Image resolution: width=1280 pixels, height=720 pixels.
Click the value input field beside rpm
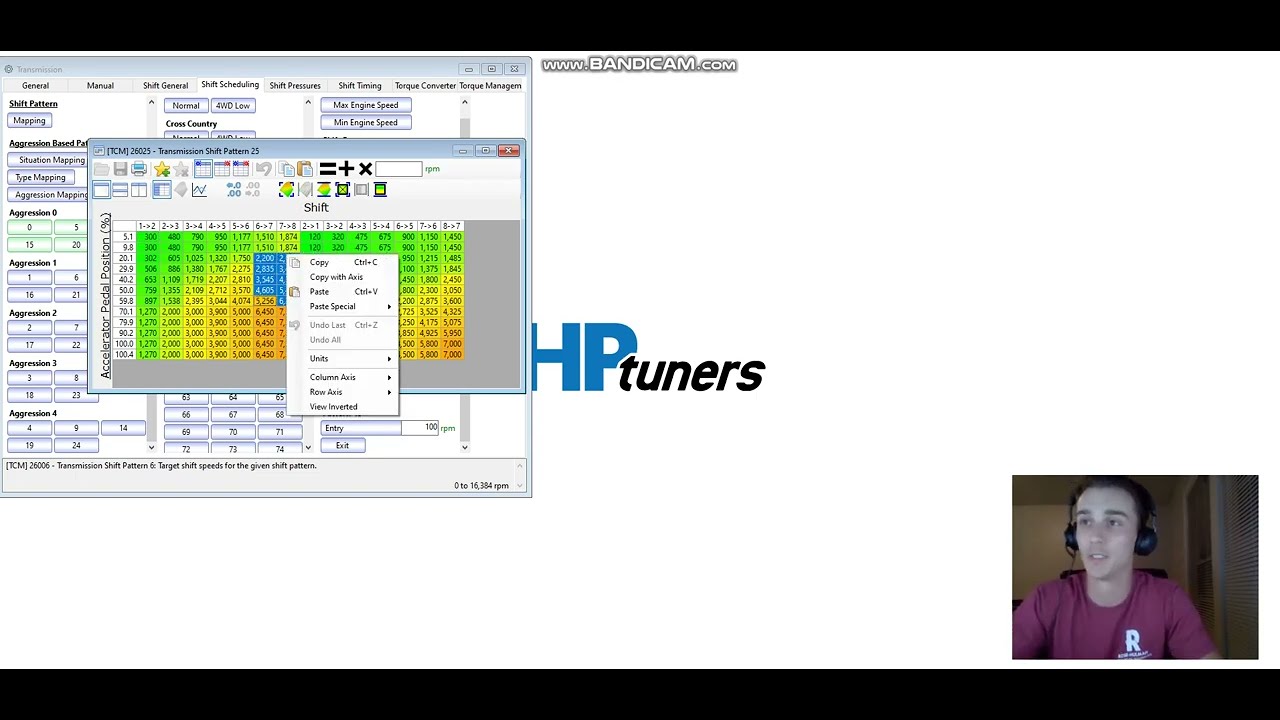point(399,169)
